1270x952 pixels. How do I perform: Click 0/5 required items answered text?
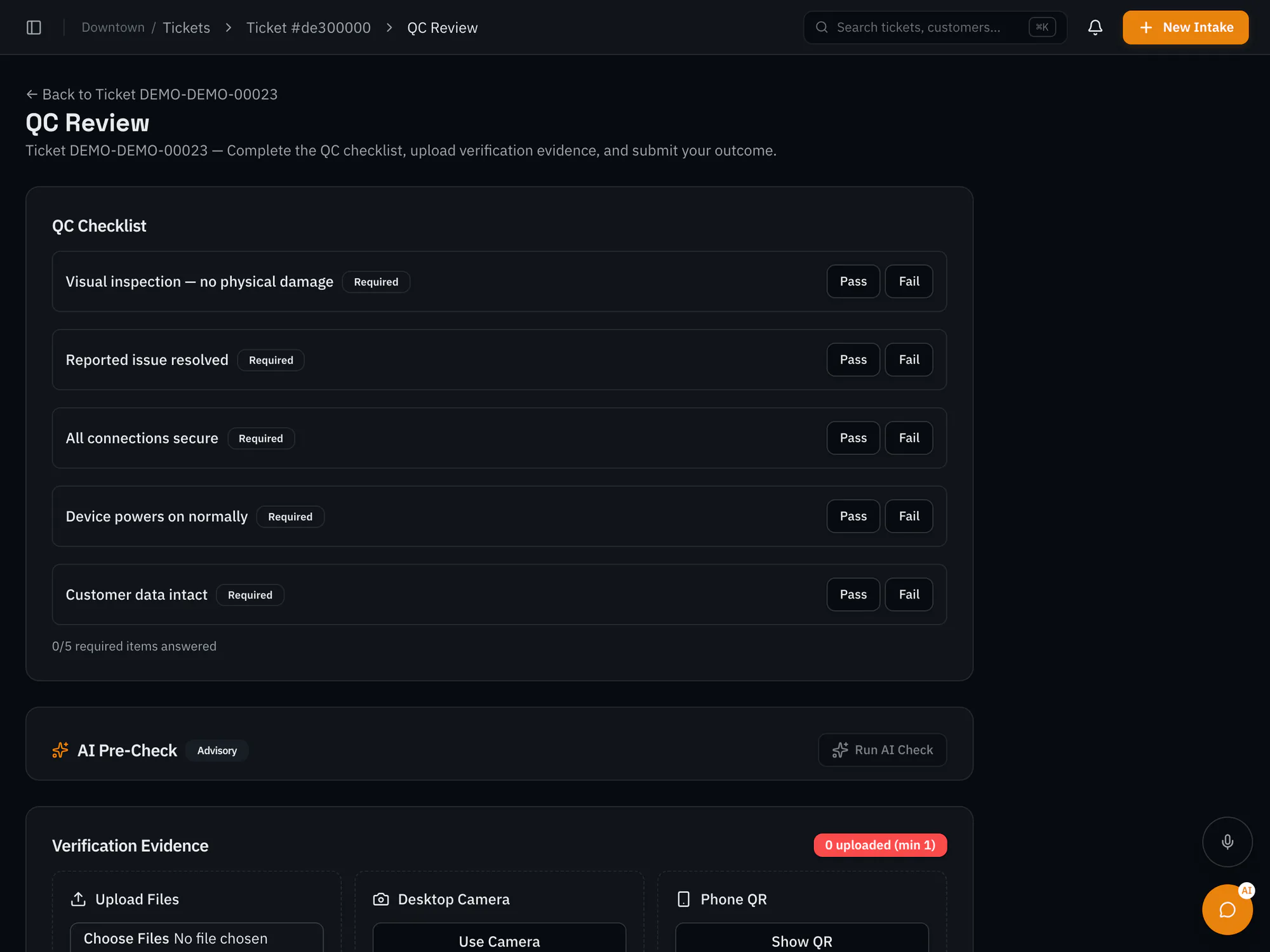pyautogui.click(x=134, y=646)
